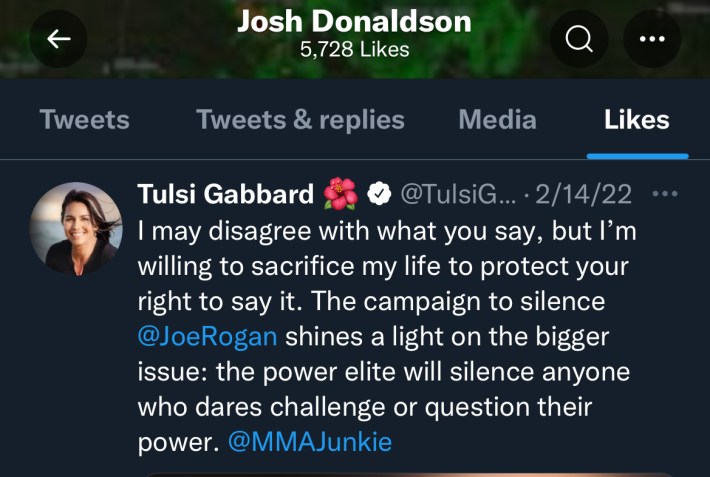This screenshot has height=477, width=710.
Task: Click the red hibiscus flower emoji
Action: tap(341, 193)
